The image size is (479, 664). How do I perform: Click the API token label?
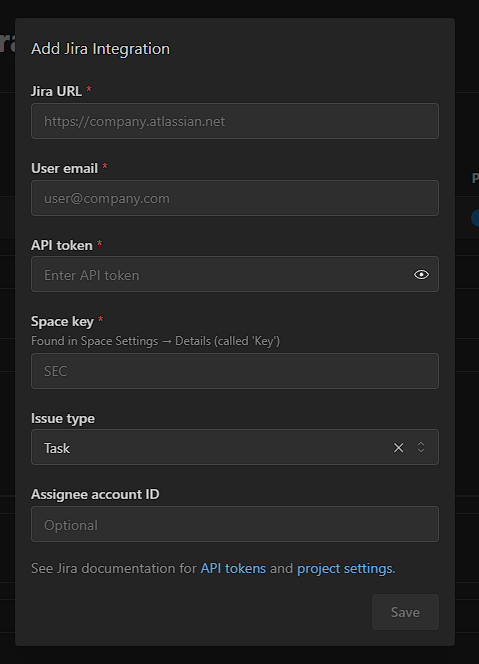click(62, 245)
